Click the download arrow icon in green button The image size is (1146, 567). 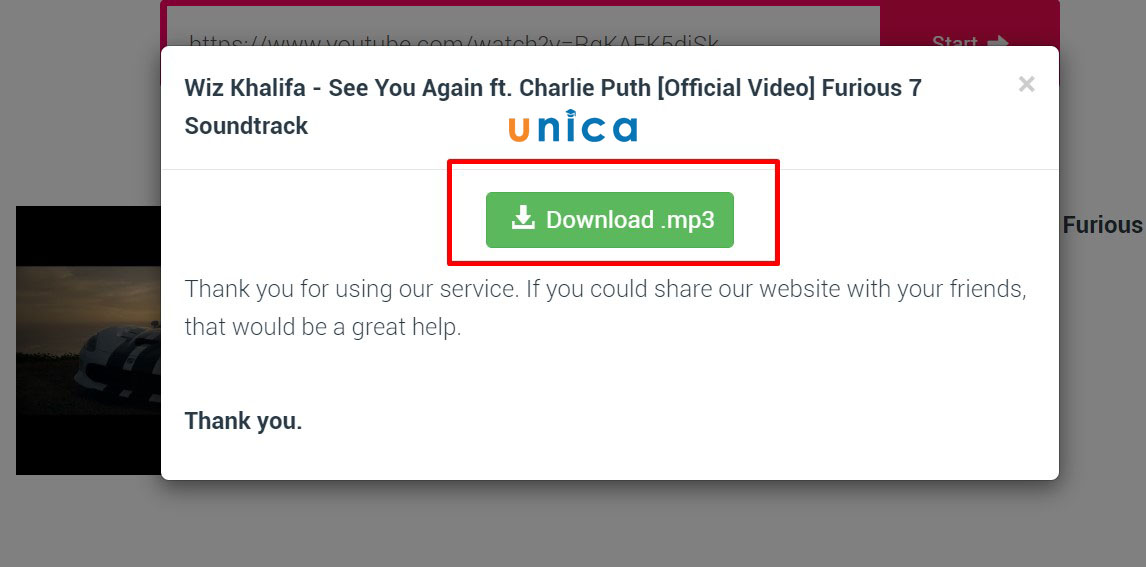[x=523, y=218]
